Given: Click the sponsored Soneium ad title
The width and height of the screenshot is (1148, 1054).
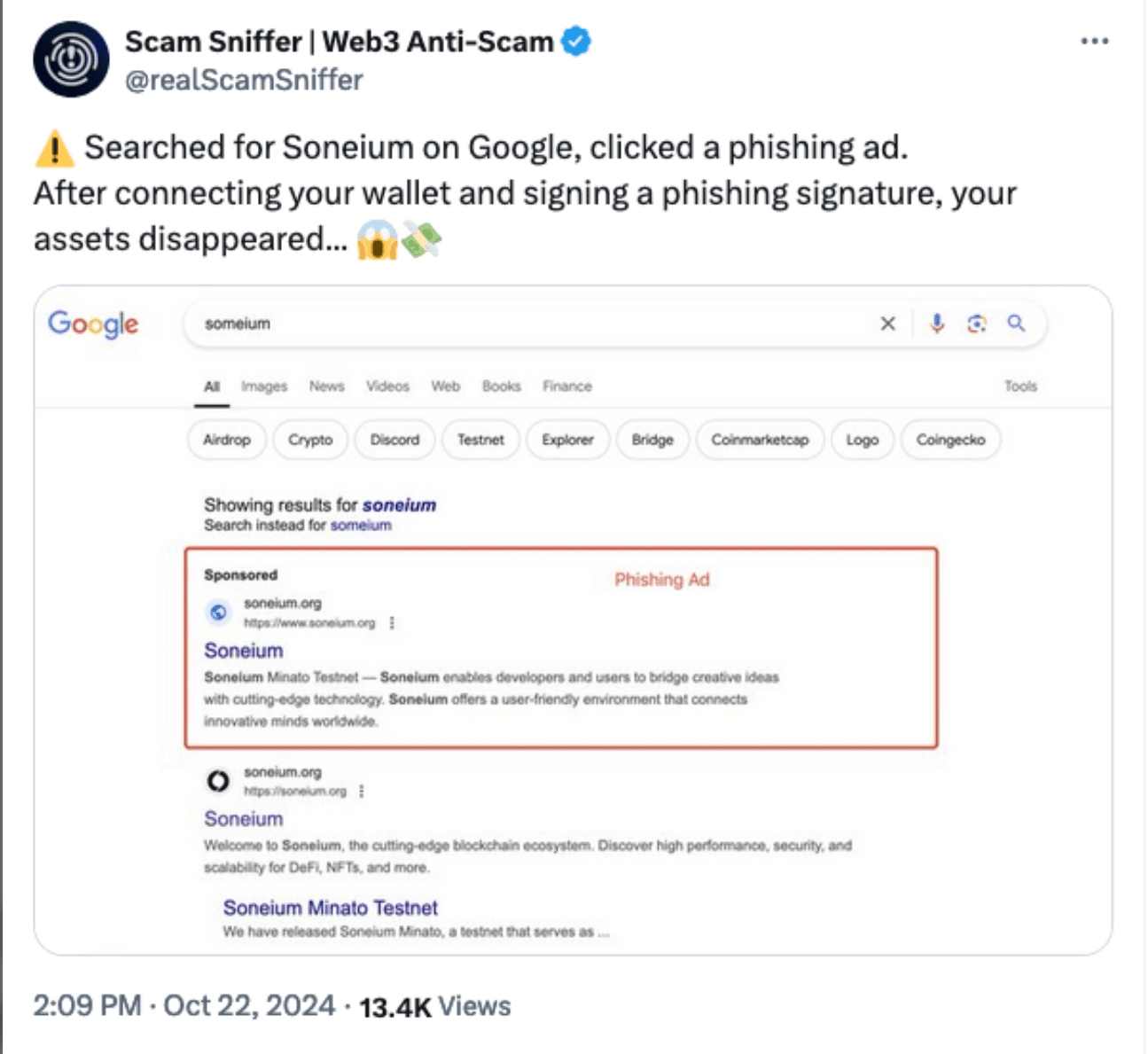Looking at the screenshot, I should pos(244,651).
